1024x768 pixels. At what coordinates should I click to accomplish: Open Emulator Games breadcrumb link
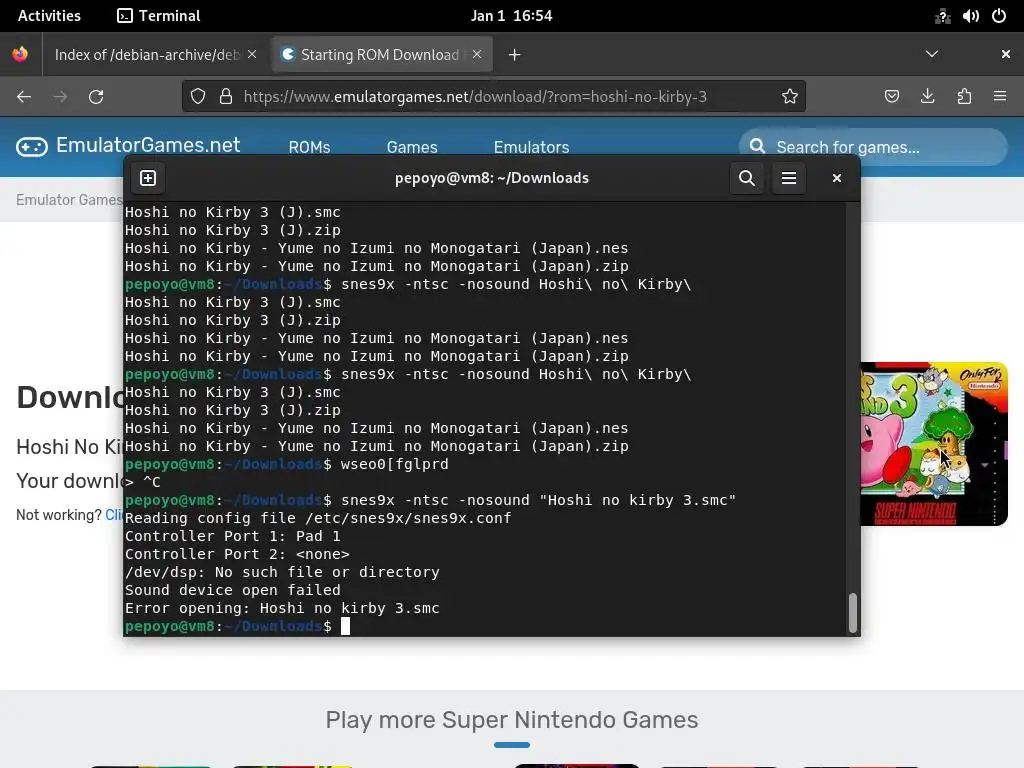(69, 200)
